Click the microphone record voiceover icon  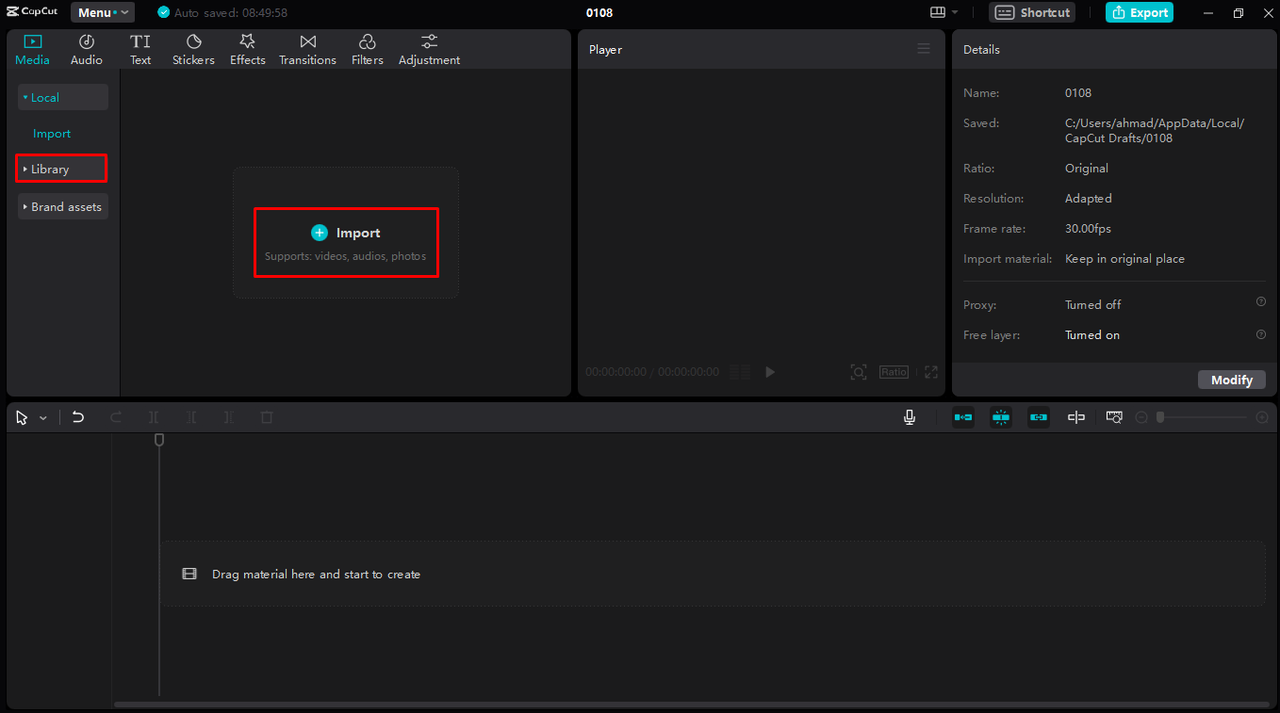point(910,418)
